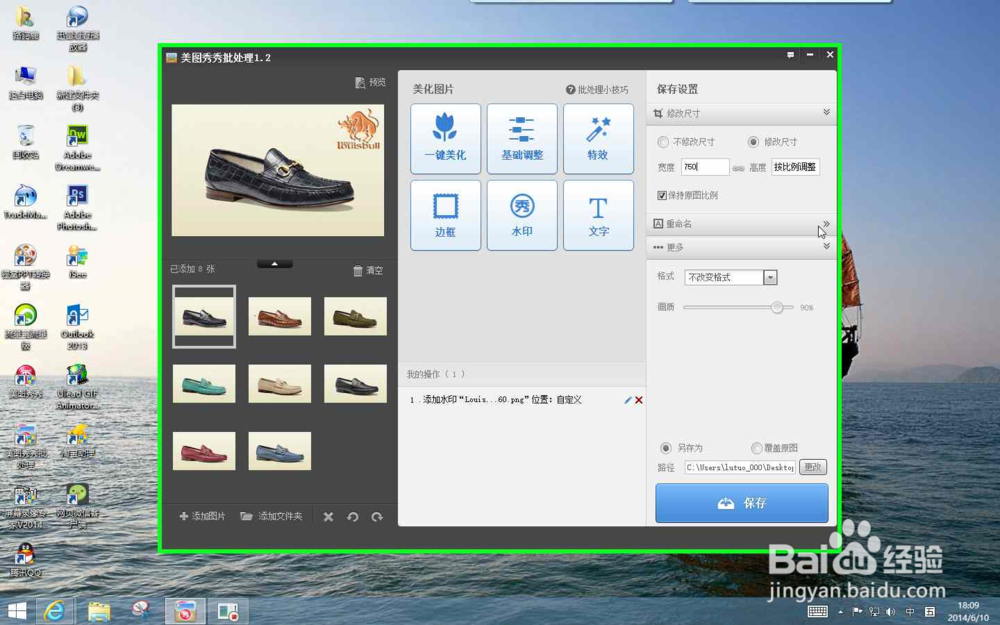Select the selected dark navy loafer thumbnail
1000x625 pixels.
click(204, 316)
